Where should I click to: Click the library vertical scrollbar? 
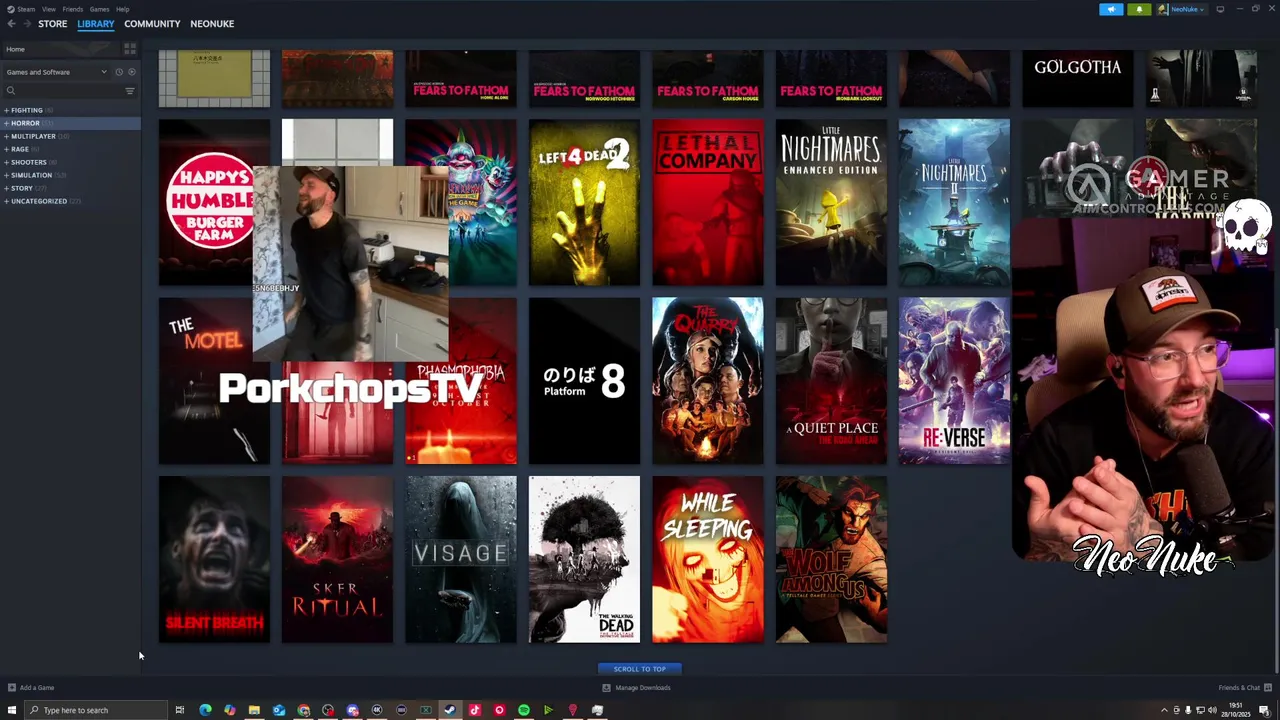pyautogui.click(x=1276, y=500)
